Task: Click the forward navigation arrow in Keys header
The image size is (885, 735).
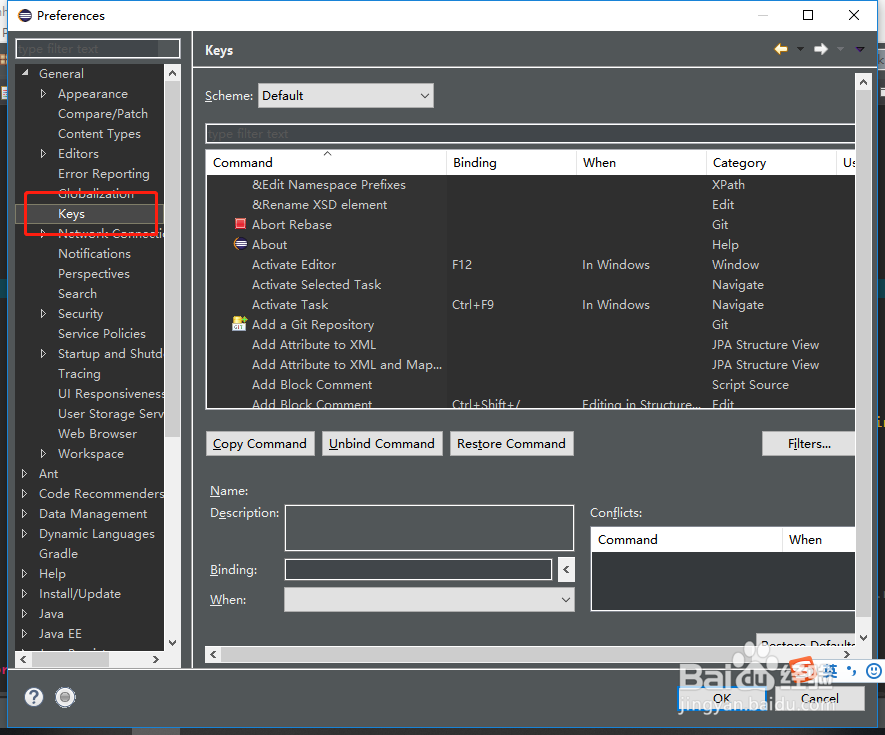Action: pos(821,49)
